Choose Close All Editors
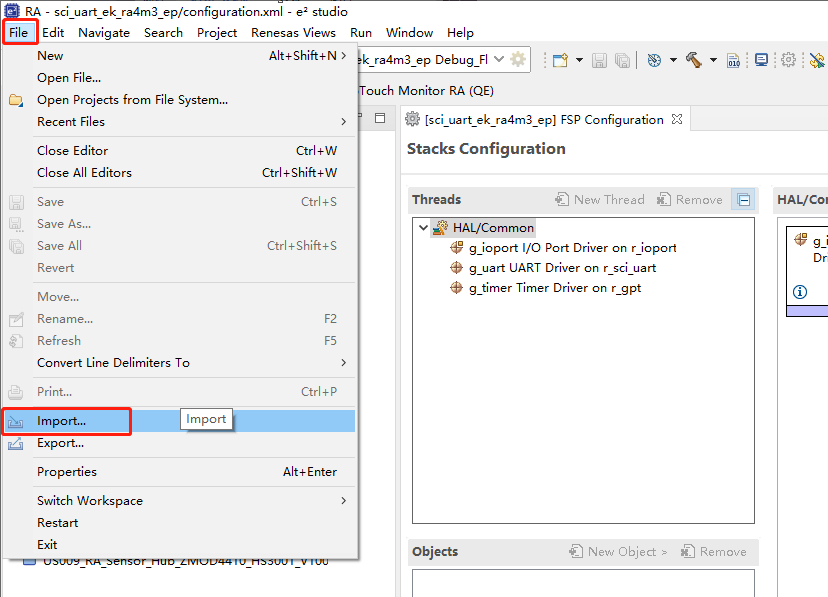 click(x=180, y=173)
